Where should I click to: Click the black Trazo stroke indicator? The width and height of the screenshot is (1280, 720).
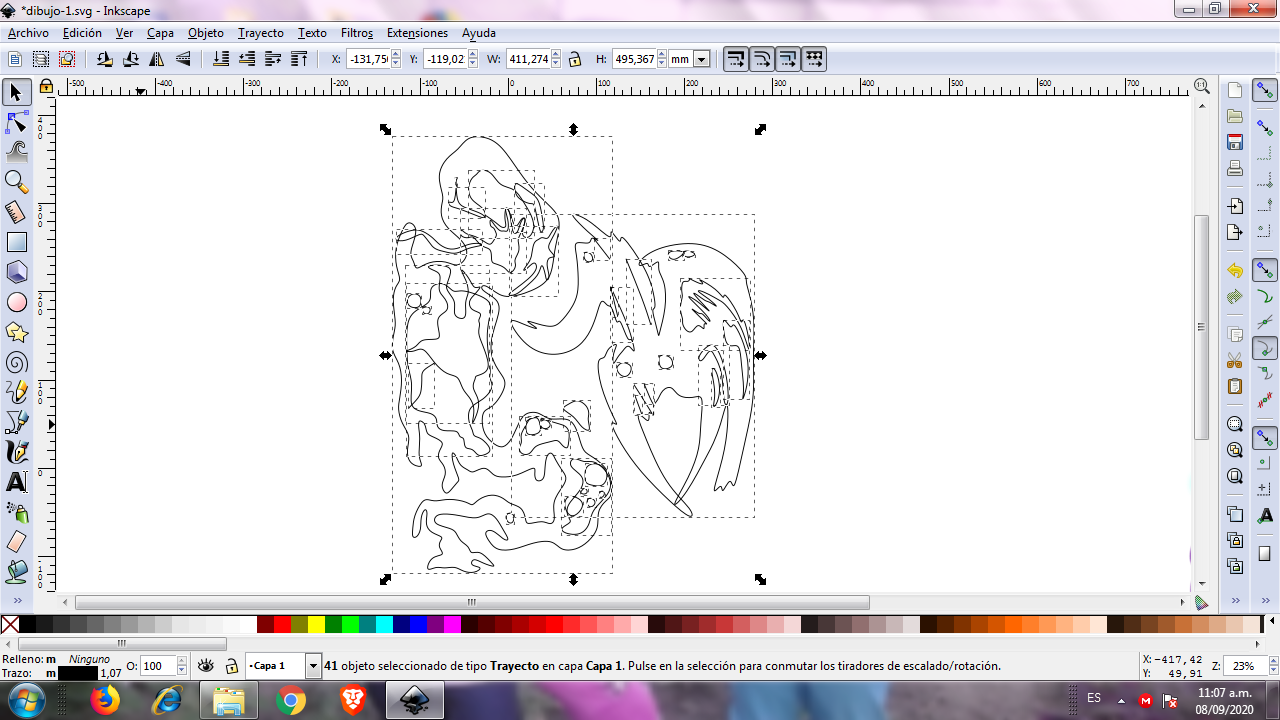[x=78, y=673]
